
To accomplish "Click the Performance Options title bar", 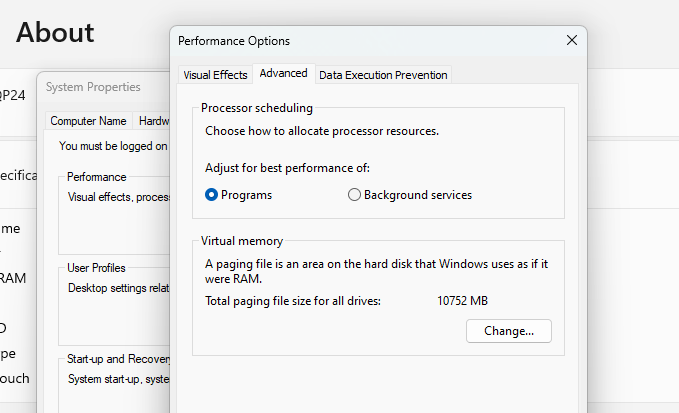I will (350, 41).
